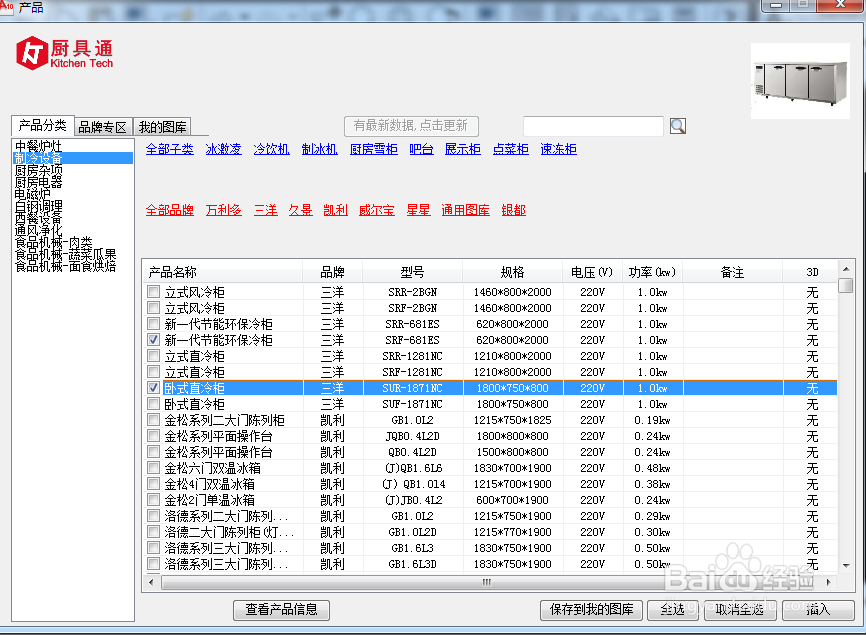Filter by the 威尔宝 brand
The height and width of the screenshot is (635, 866).
(377, 210)
